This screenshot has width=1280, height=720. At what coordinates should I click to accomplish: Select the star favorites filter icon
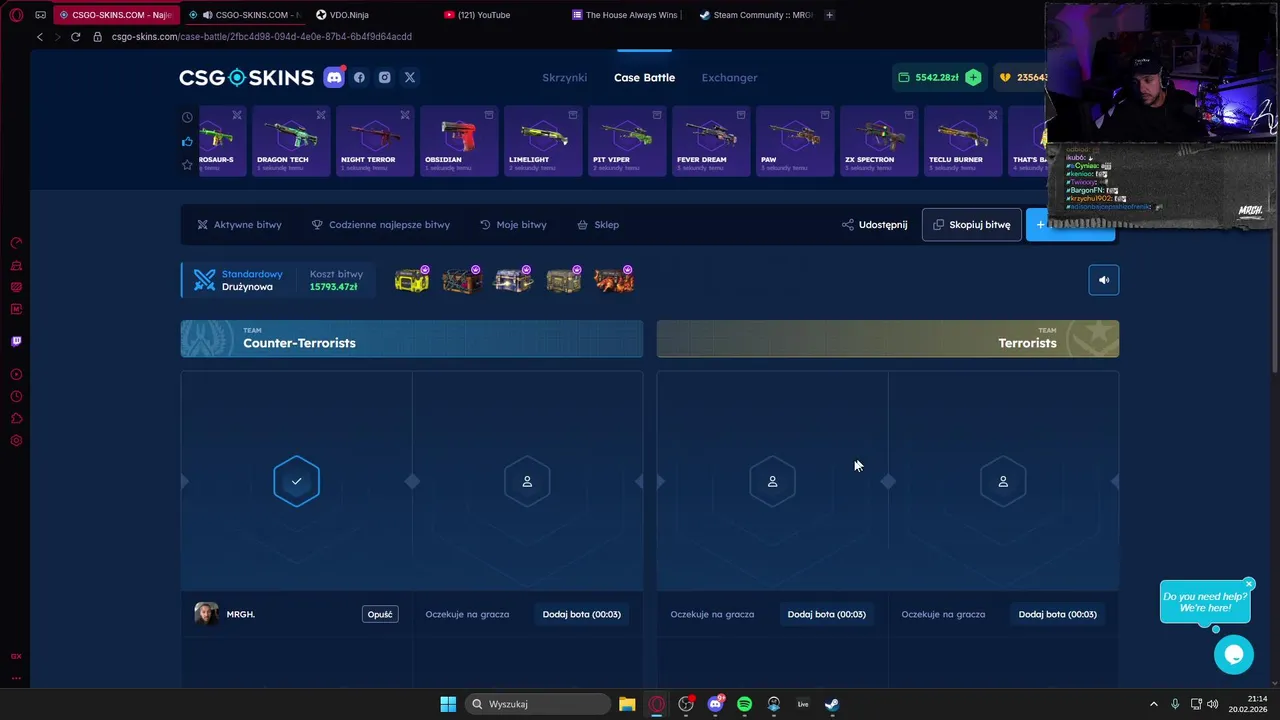pyautogui.click(x=187, y=165)
